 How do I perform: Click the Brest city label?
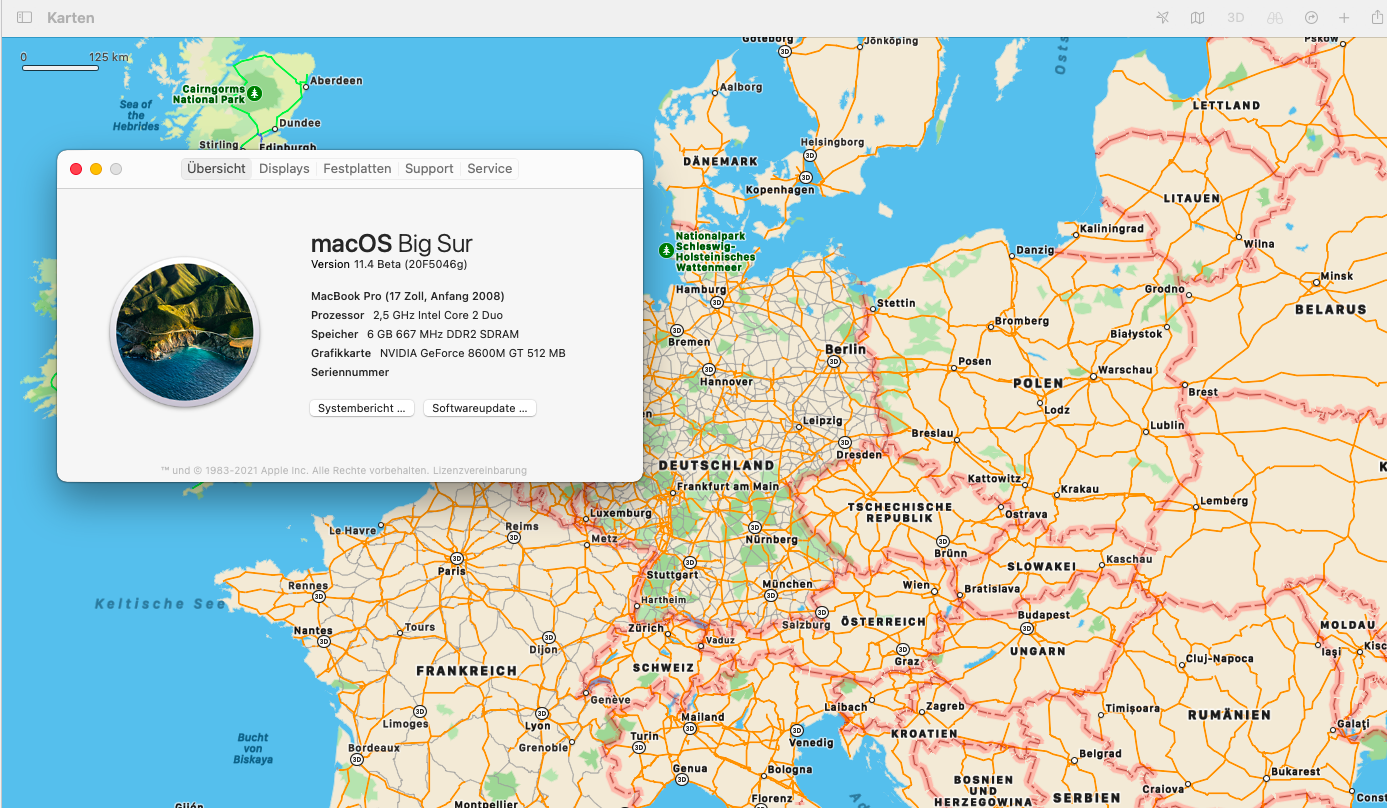[1203, 392]
